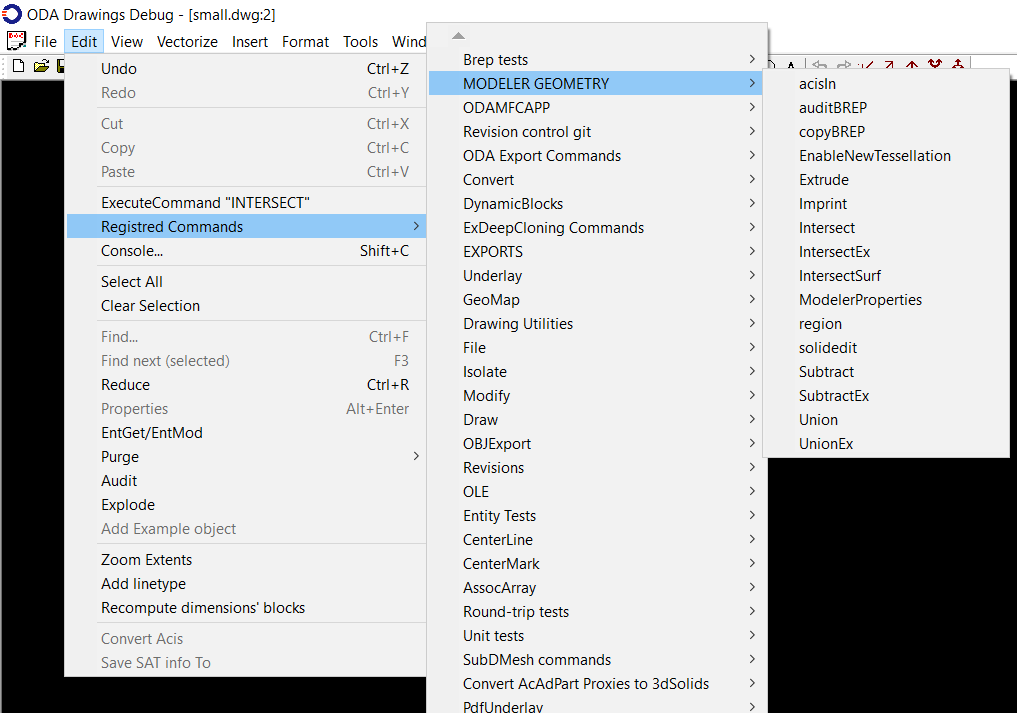Image resolution: width=1017 pixels, height=713 pixels.
Task: Select EntGet/EntMod menu entry
Action: [x=246, y=433]
